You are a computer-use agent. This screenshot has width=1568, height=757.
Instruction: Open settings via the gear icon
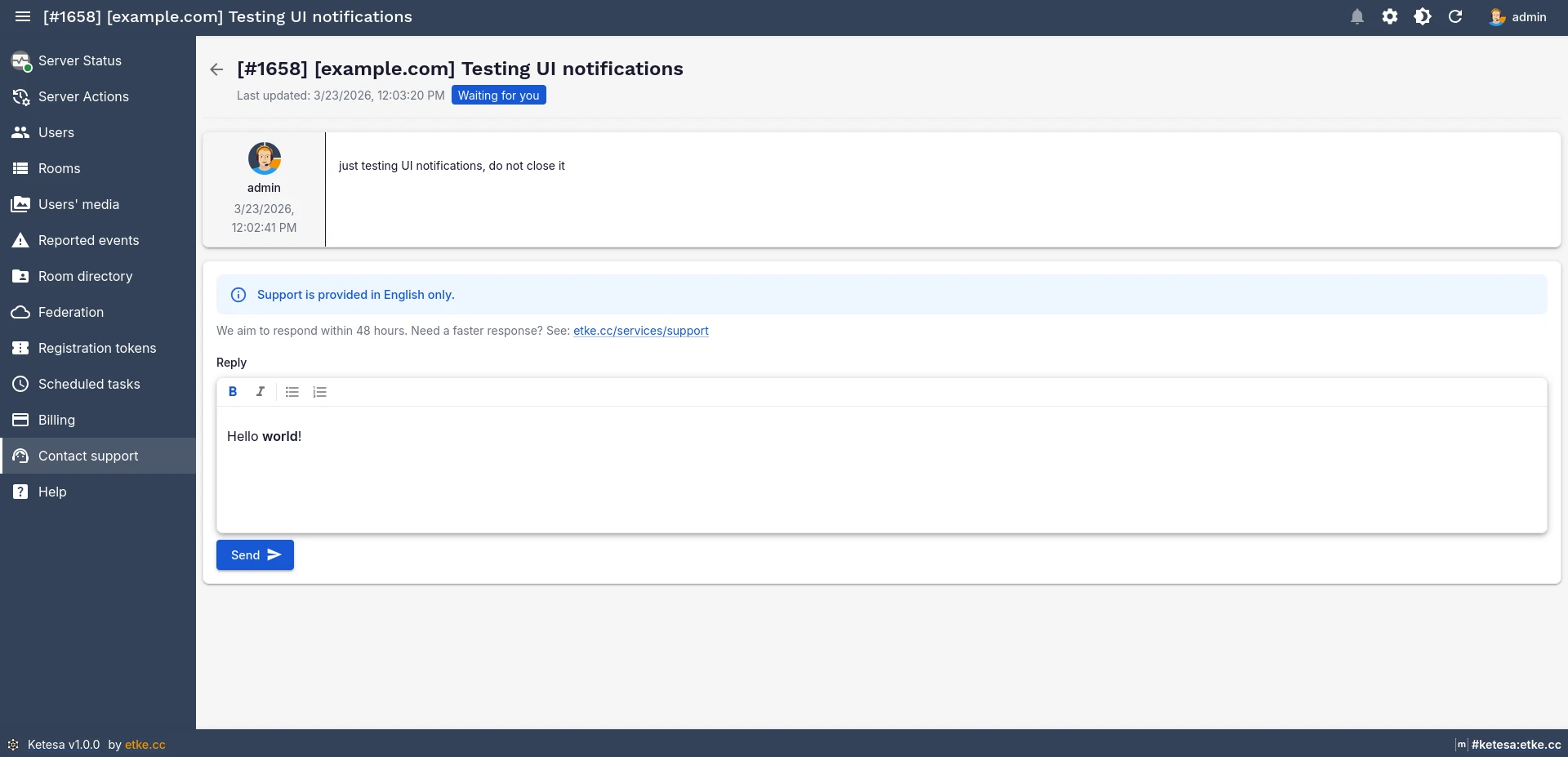pos(1389,17)
